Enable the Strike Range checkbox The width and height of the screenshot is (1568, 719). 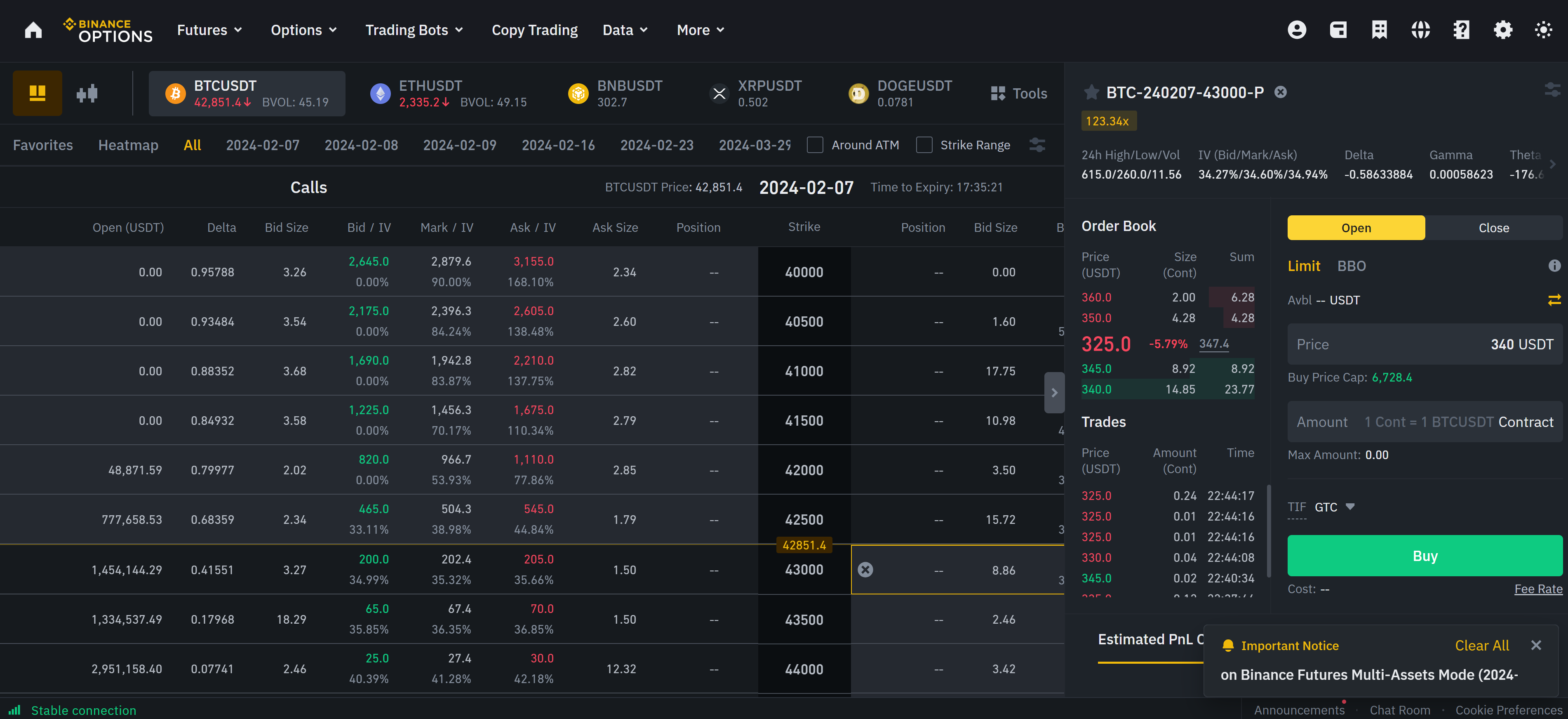pos(924,145)
